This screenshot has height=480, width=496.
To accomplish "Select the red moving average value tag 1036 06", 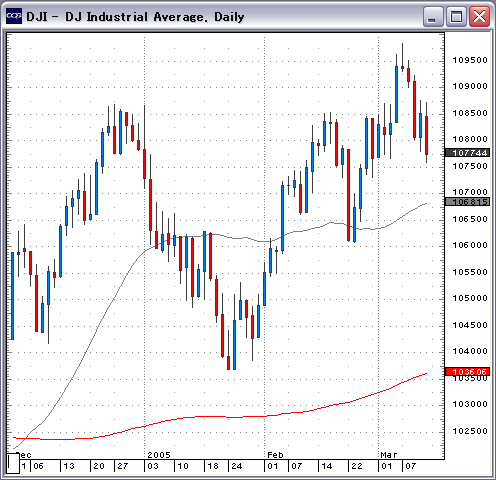I will point(467,372).
